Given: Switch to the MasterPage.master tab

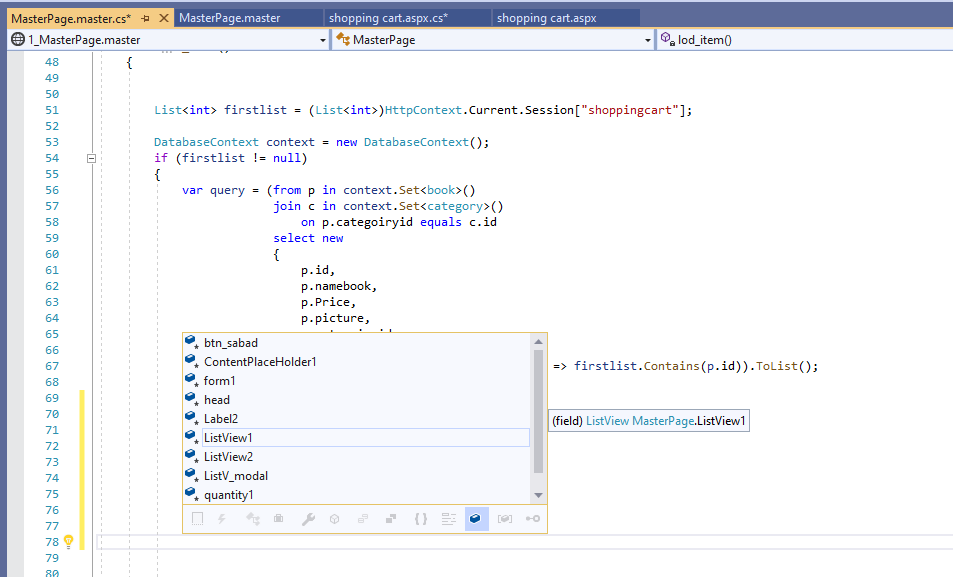Looking at the screenshot, I should coord(249,18).
